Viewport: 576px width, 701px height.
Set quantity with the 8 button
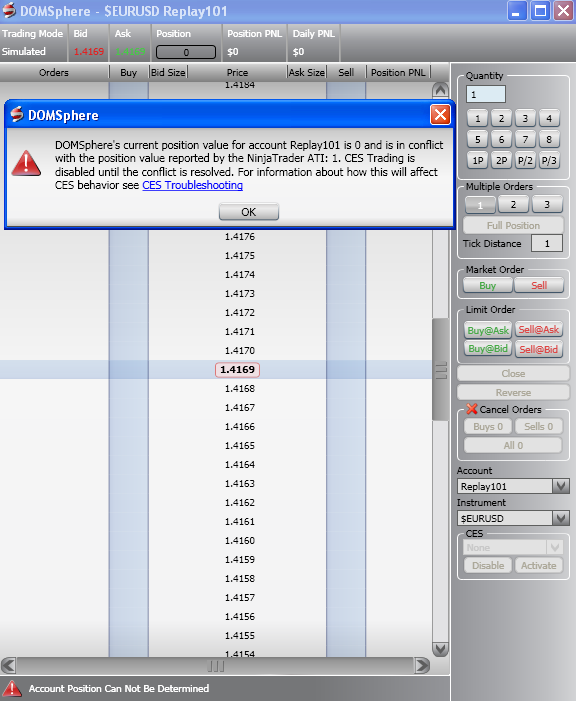549,139
